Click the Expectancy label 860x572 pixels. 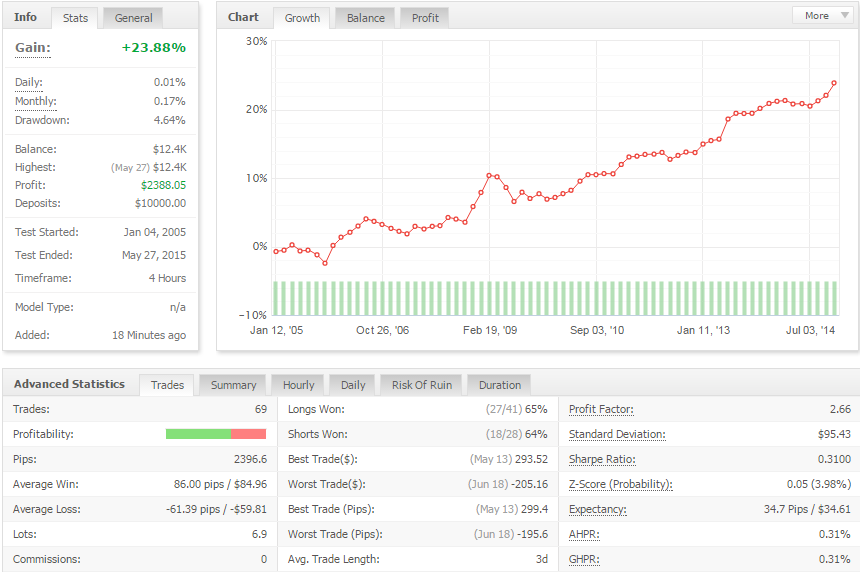click(597, 509)
